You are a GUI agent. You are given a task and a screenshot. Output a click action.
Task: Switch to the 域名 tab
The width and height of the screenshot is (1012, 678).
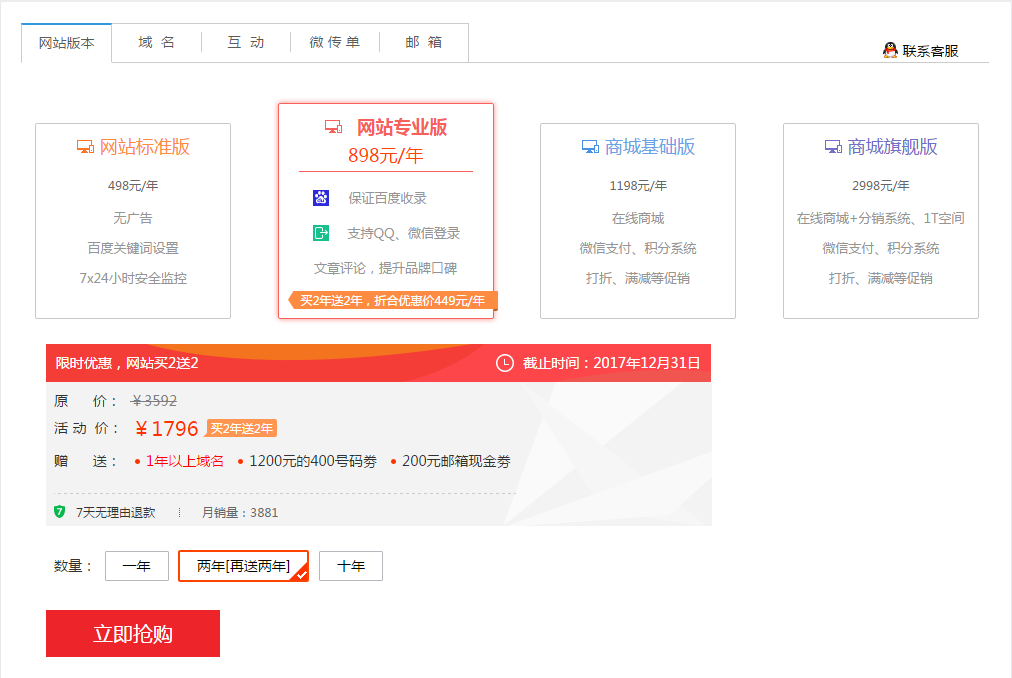tap(155, 42)
